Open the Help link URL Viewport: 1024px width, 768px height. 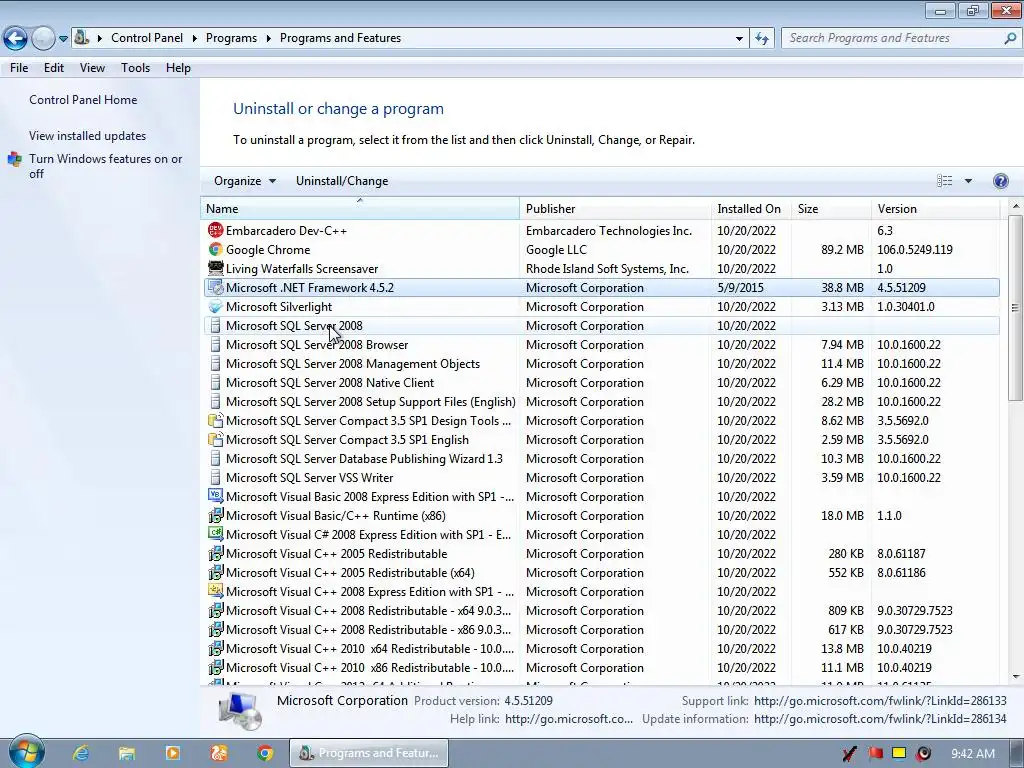coord(569,719)
